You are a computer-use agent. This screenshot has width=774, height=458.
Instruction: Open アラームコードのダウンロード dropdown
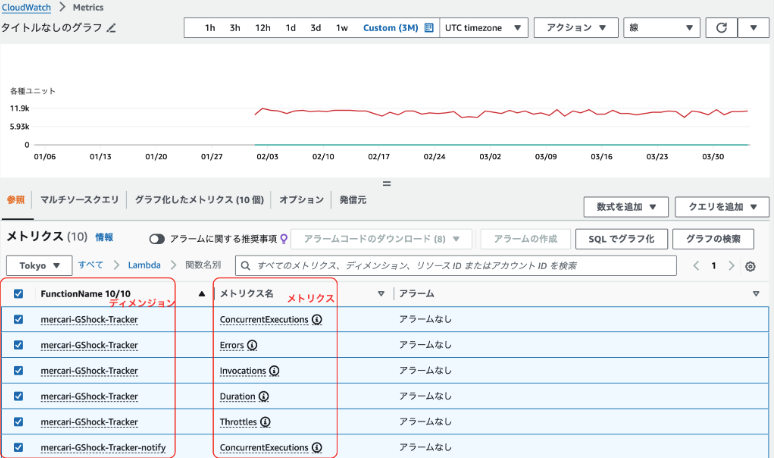click(x=382, y=239)
